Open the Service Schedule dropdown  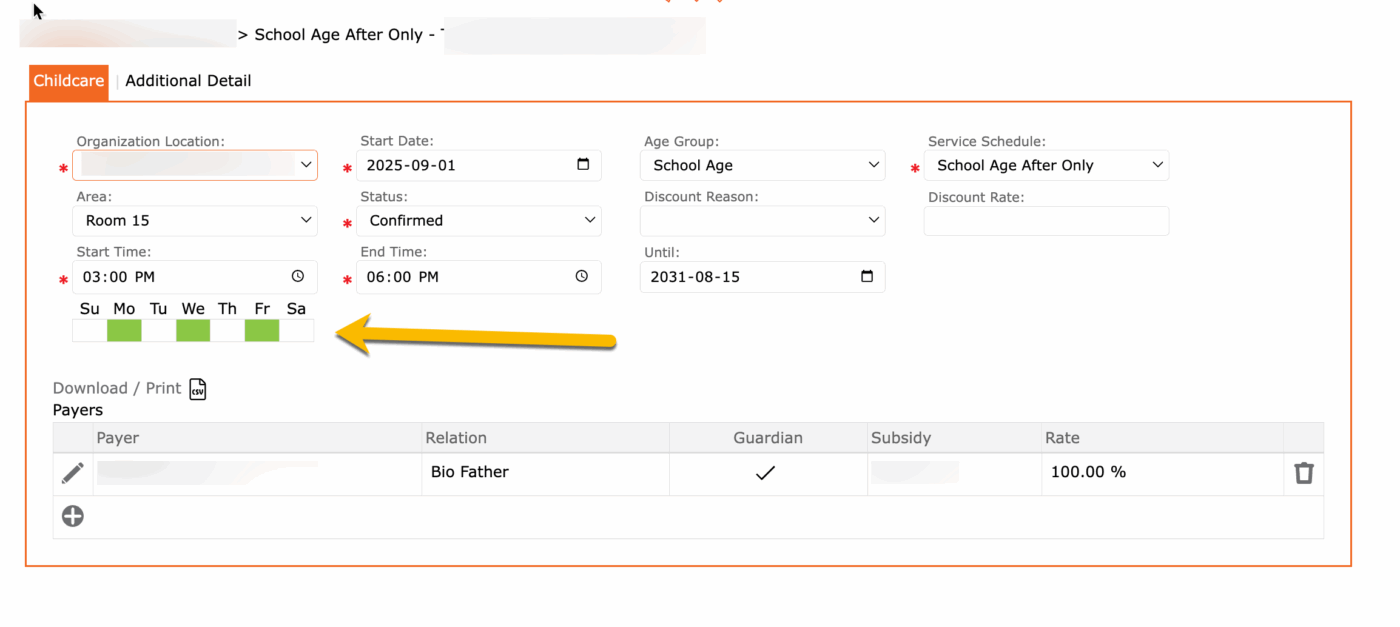(1046, 166)
